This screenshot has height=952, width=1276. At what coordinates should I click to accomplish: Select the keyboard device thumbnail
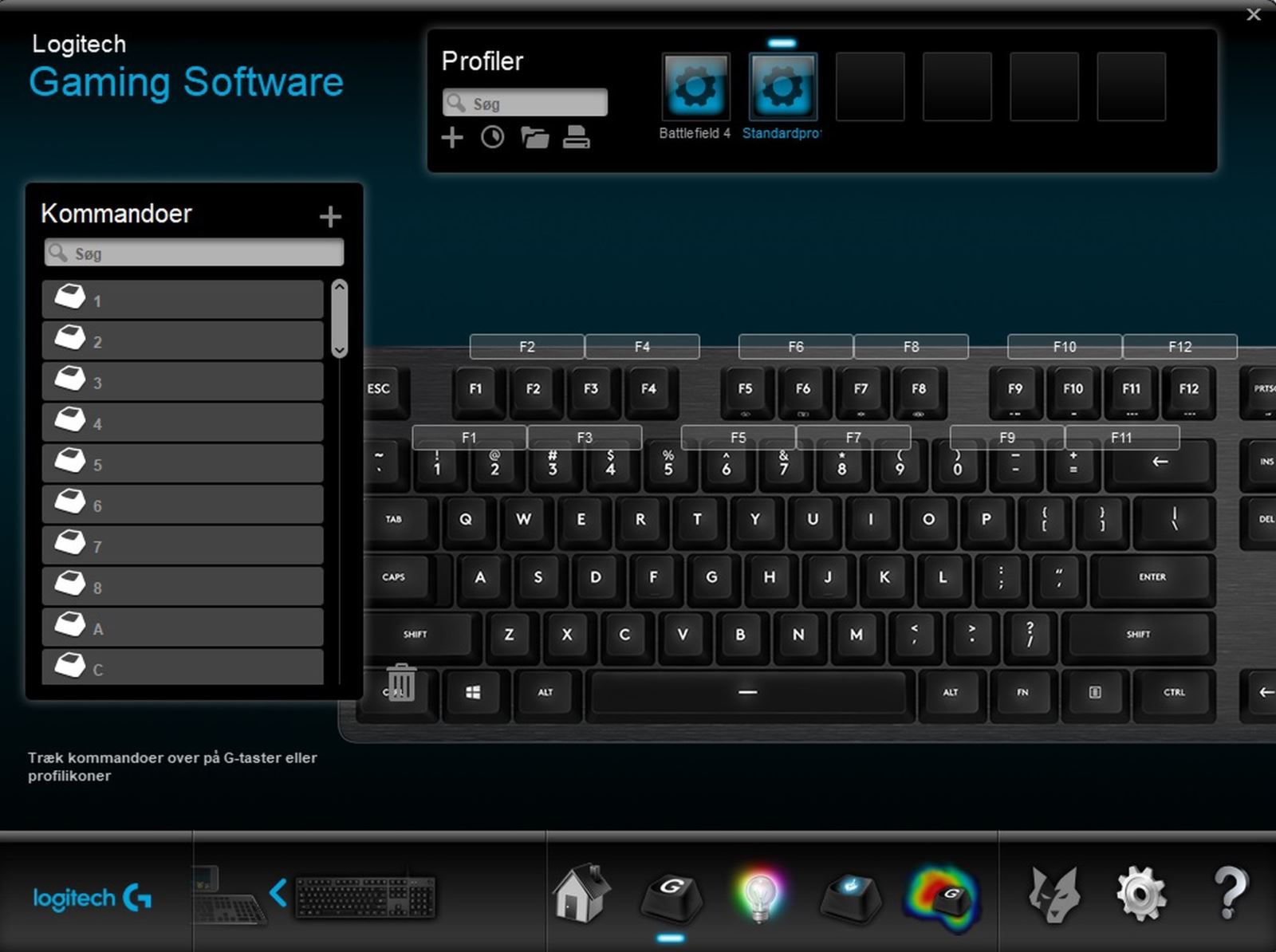[x=365, y=898]
